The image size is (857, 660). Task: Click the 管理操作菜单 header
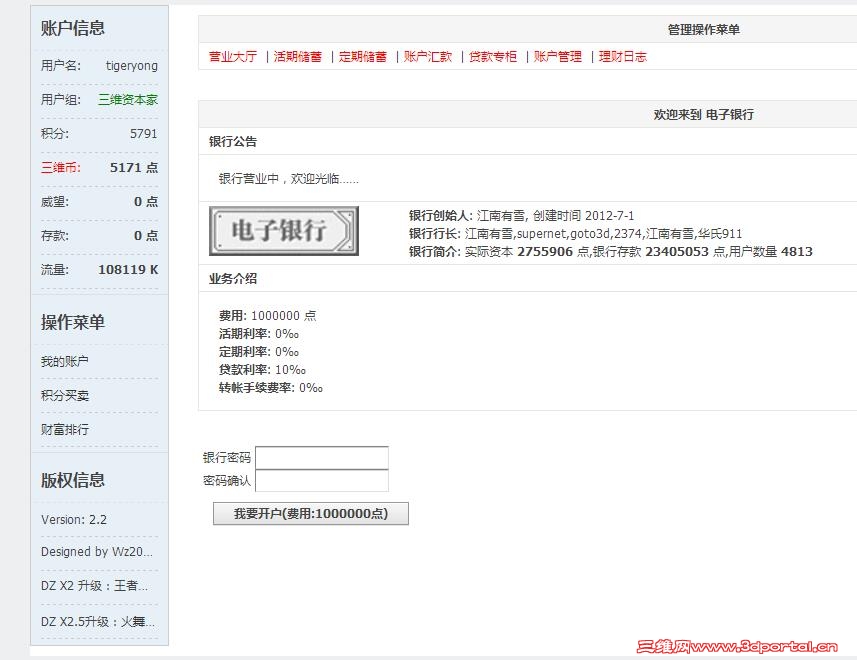(x=704, y=30)
